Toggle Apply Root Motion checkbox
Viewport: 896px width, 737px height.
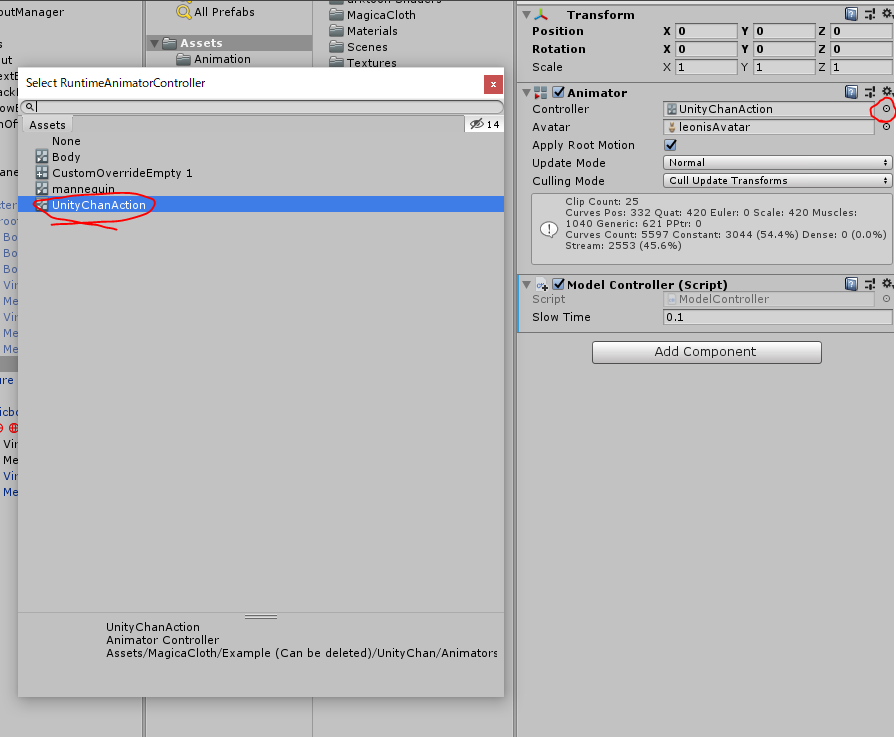(670, 145)
